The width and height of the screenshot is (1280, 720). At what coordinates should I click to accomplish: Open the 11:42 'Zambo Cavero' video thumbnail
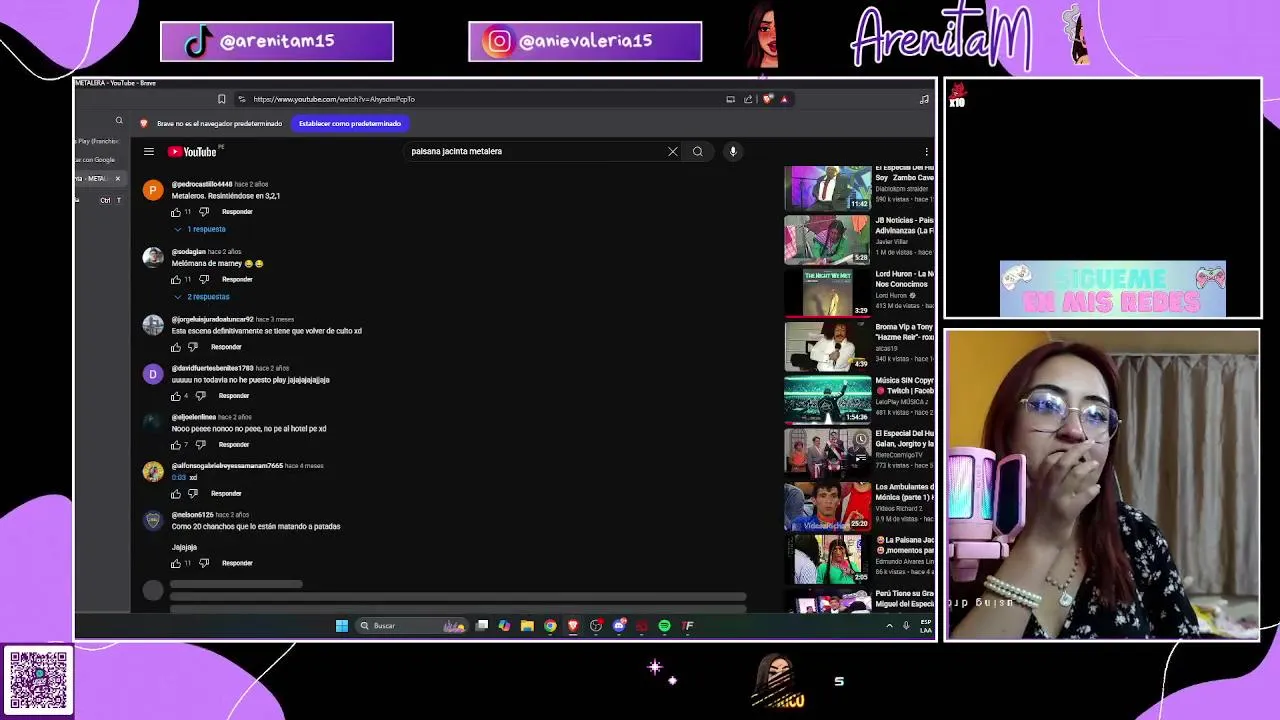point(828,187)
